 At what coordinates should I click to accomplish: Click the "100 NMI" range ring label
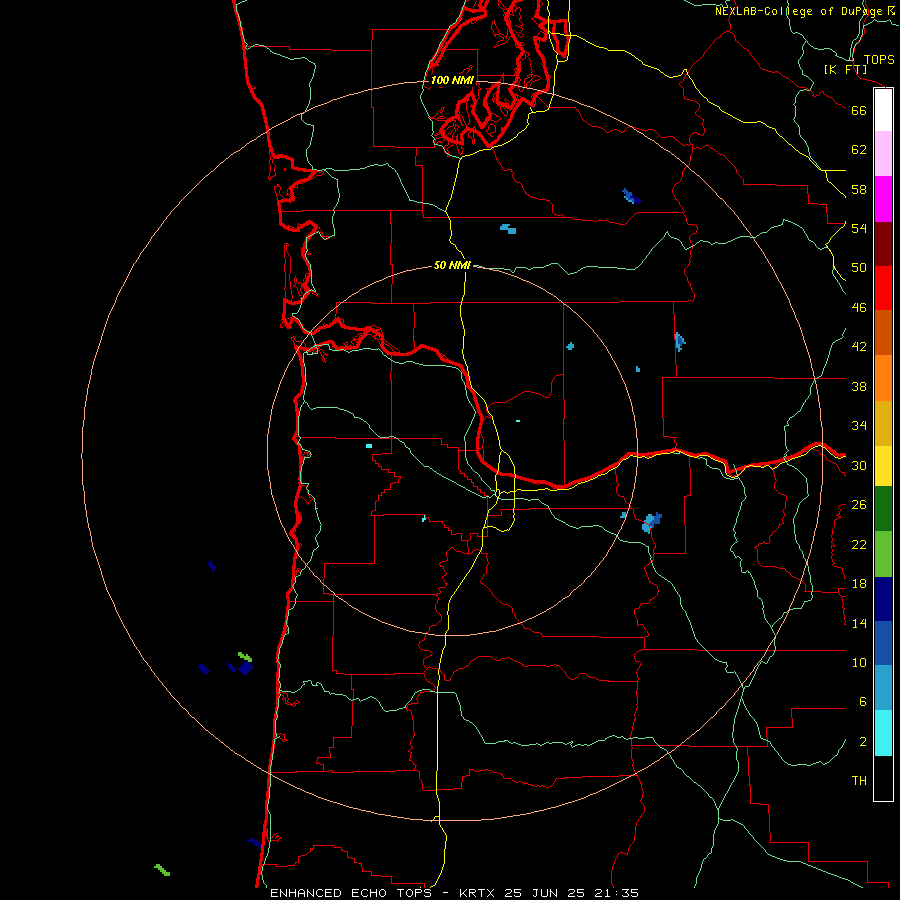452,80
